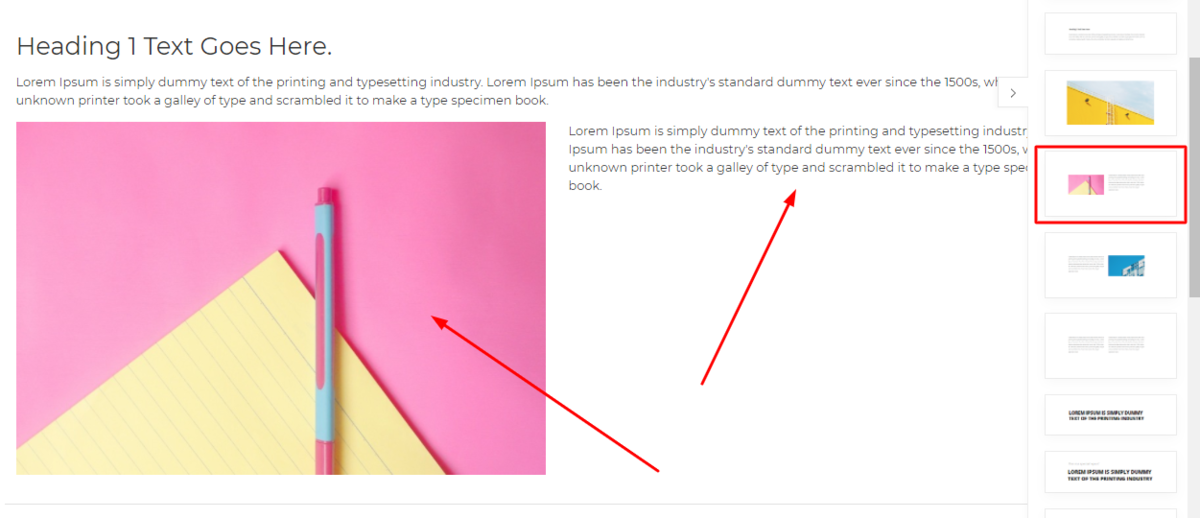Open the partially visible thumbnail at panel bottom
This screenshot has width=1200, height=518.
(x=1110, y=512)
